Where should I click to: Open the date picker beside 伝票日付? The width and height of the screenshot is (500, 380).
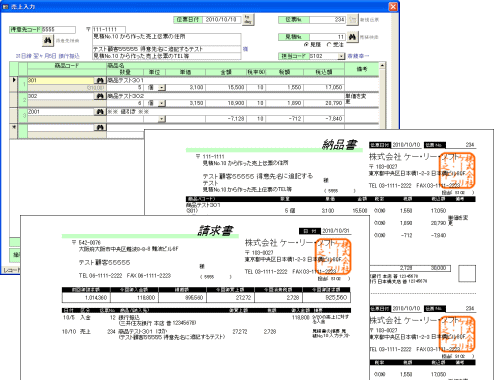point(248,19)
